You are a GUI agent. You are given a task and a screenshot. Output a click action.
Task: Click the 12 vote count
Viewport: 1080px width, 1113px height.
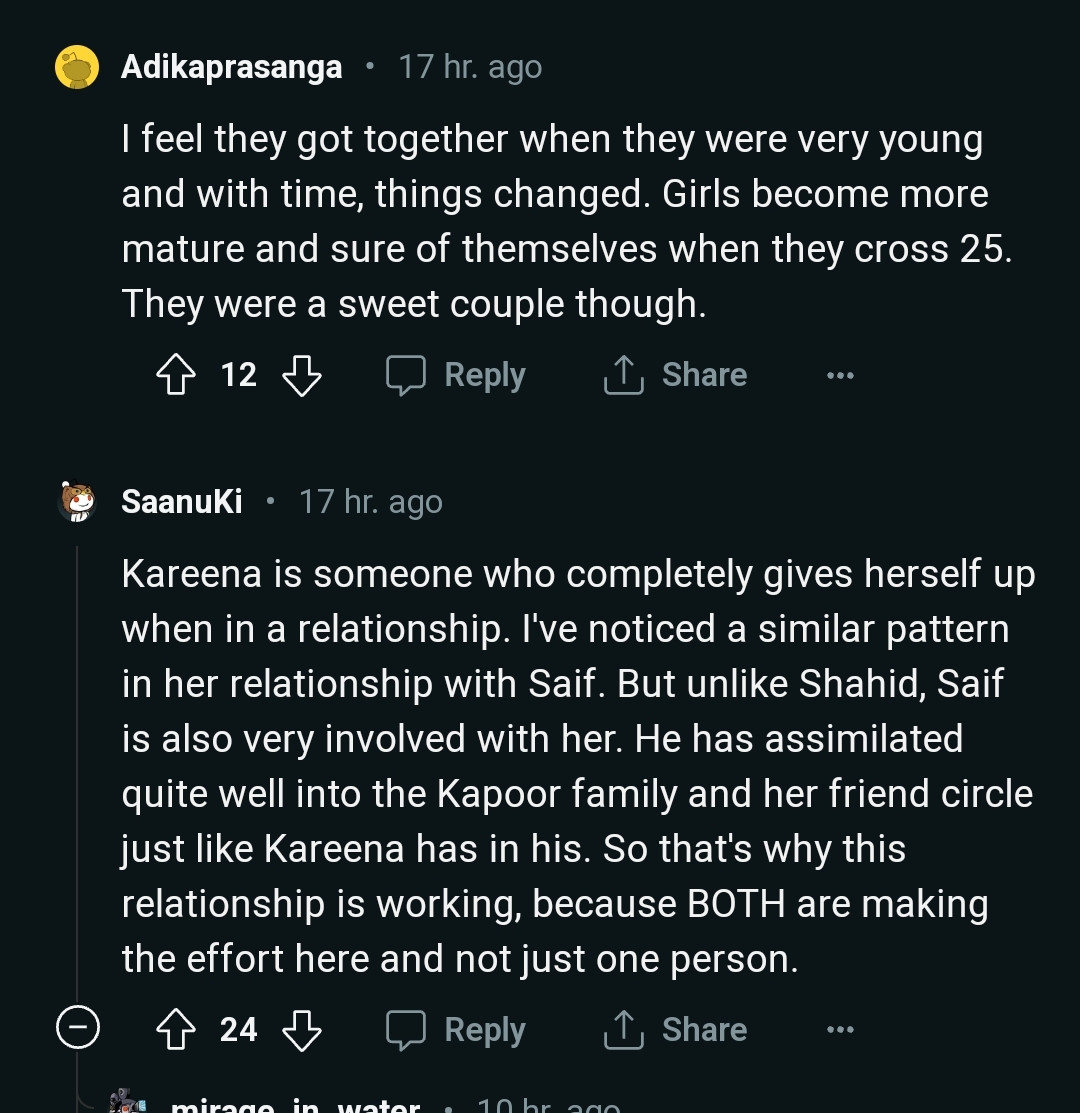pos(238,376)
